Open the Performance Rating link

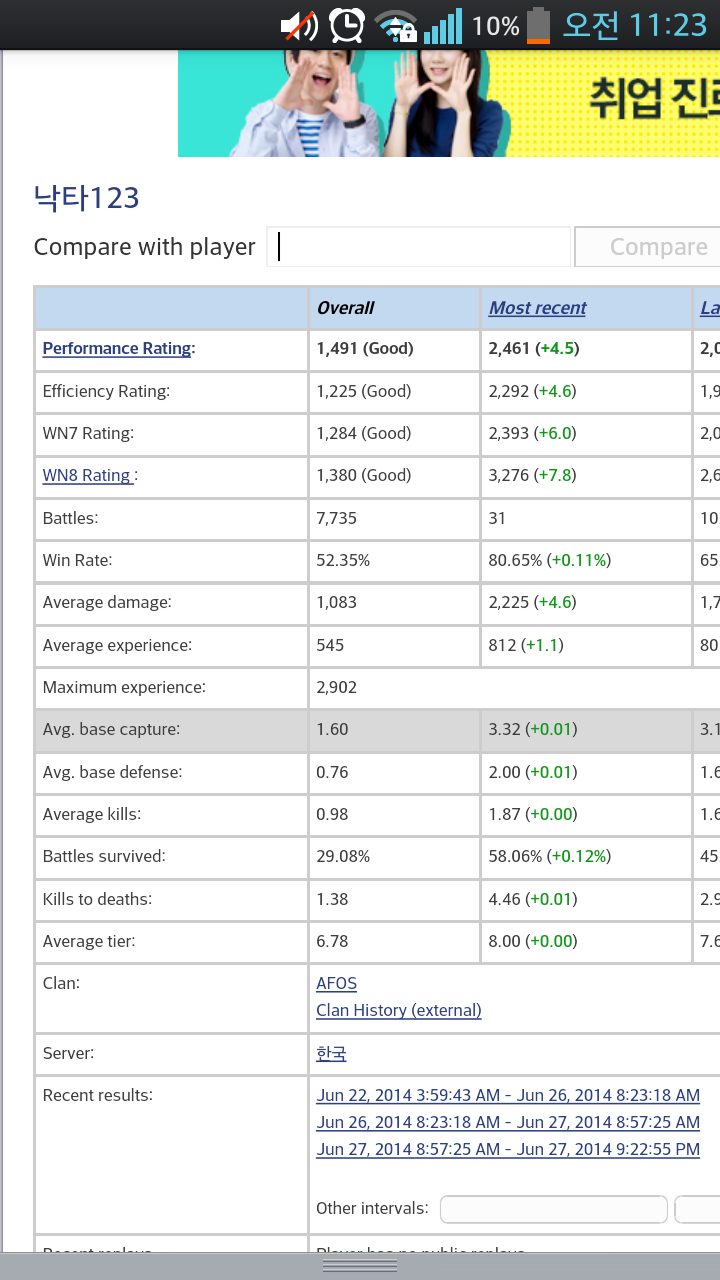click(117, 349)
